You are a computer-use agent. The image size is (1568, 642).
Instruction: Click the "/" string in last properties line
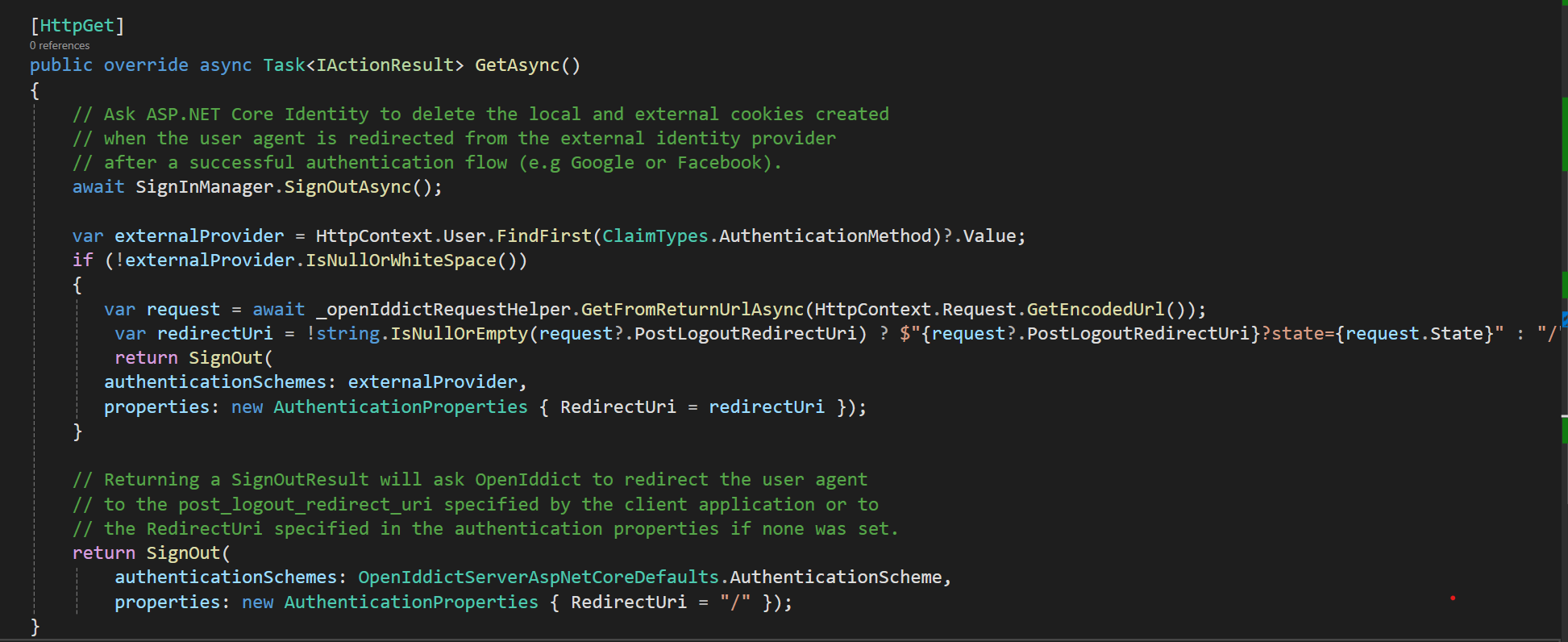point(734,602)
